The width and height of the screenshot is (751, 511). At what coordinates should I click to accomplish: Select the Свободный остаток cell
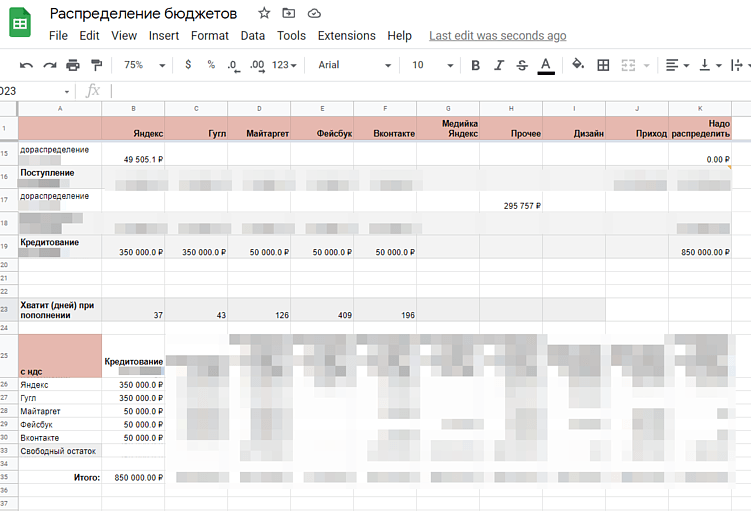click(60, 451)
